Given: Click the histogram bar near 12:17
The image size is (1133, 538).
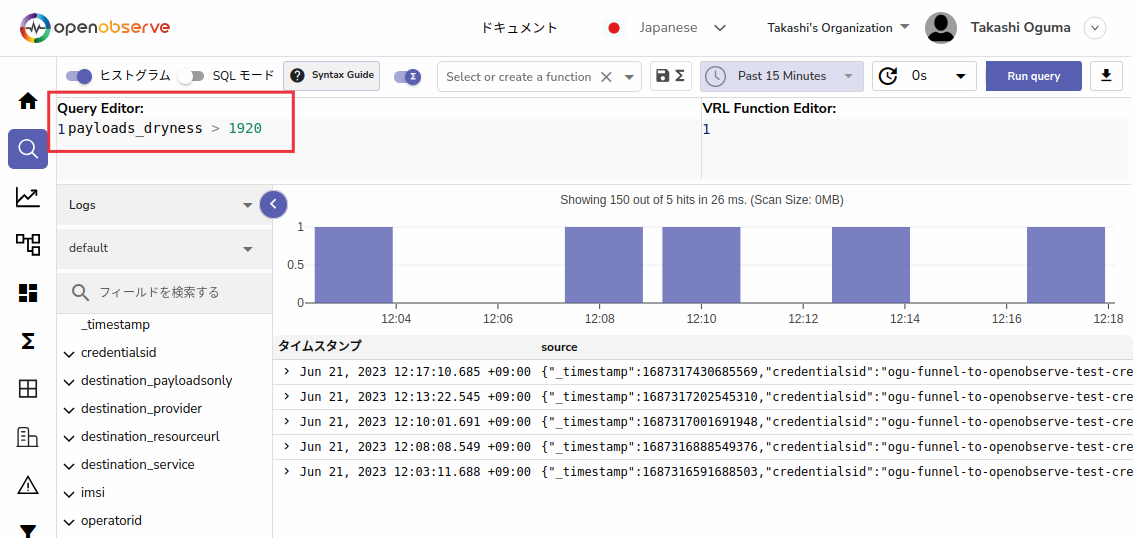Looking at the screenshot, I should [x=1066, y=265].
